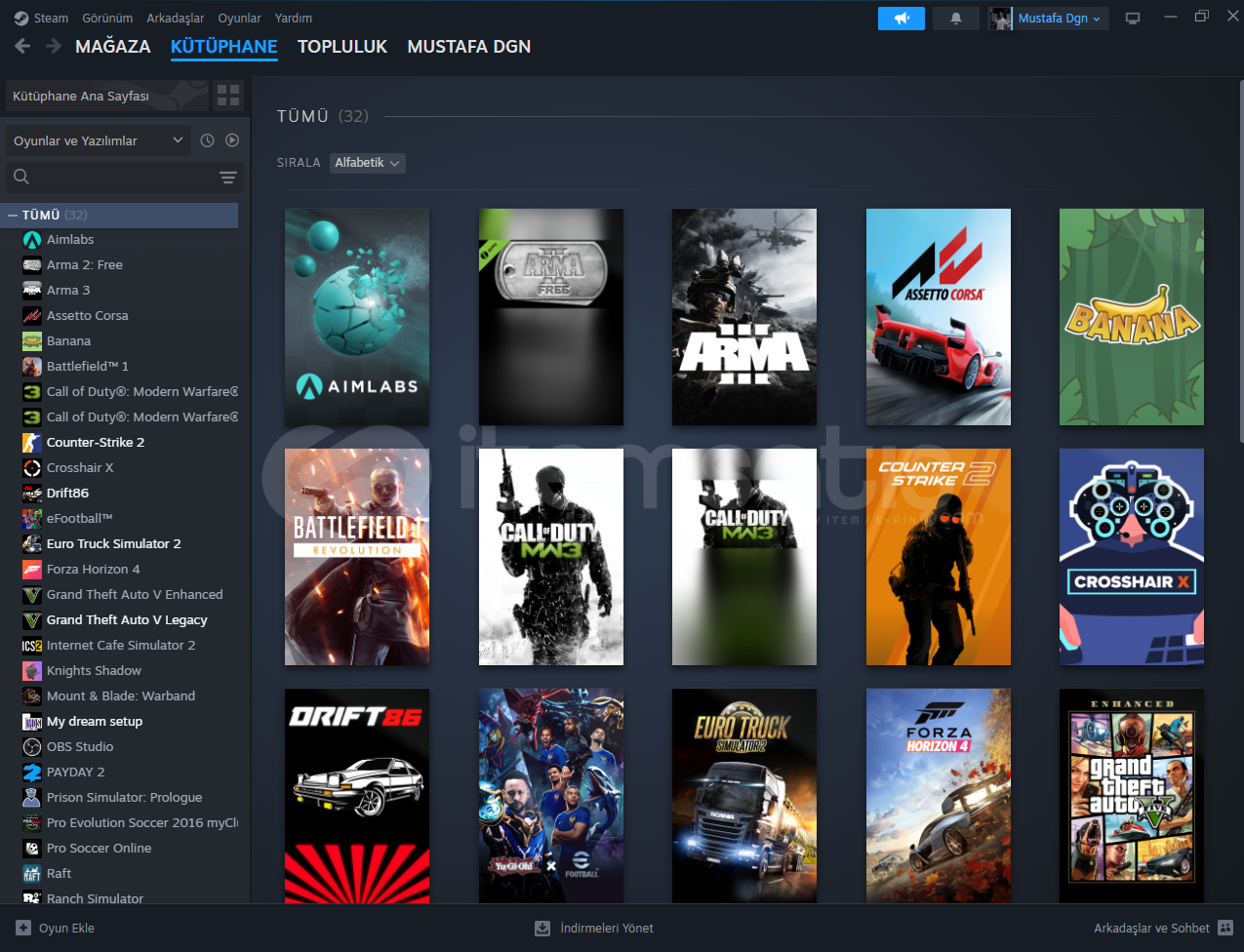
Task: Open the Mustafa Dgn account dropdown
Action: pos(1058,19)
